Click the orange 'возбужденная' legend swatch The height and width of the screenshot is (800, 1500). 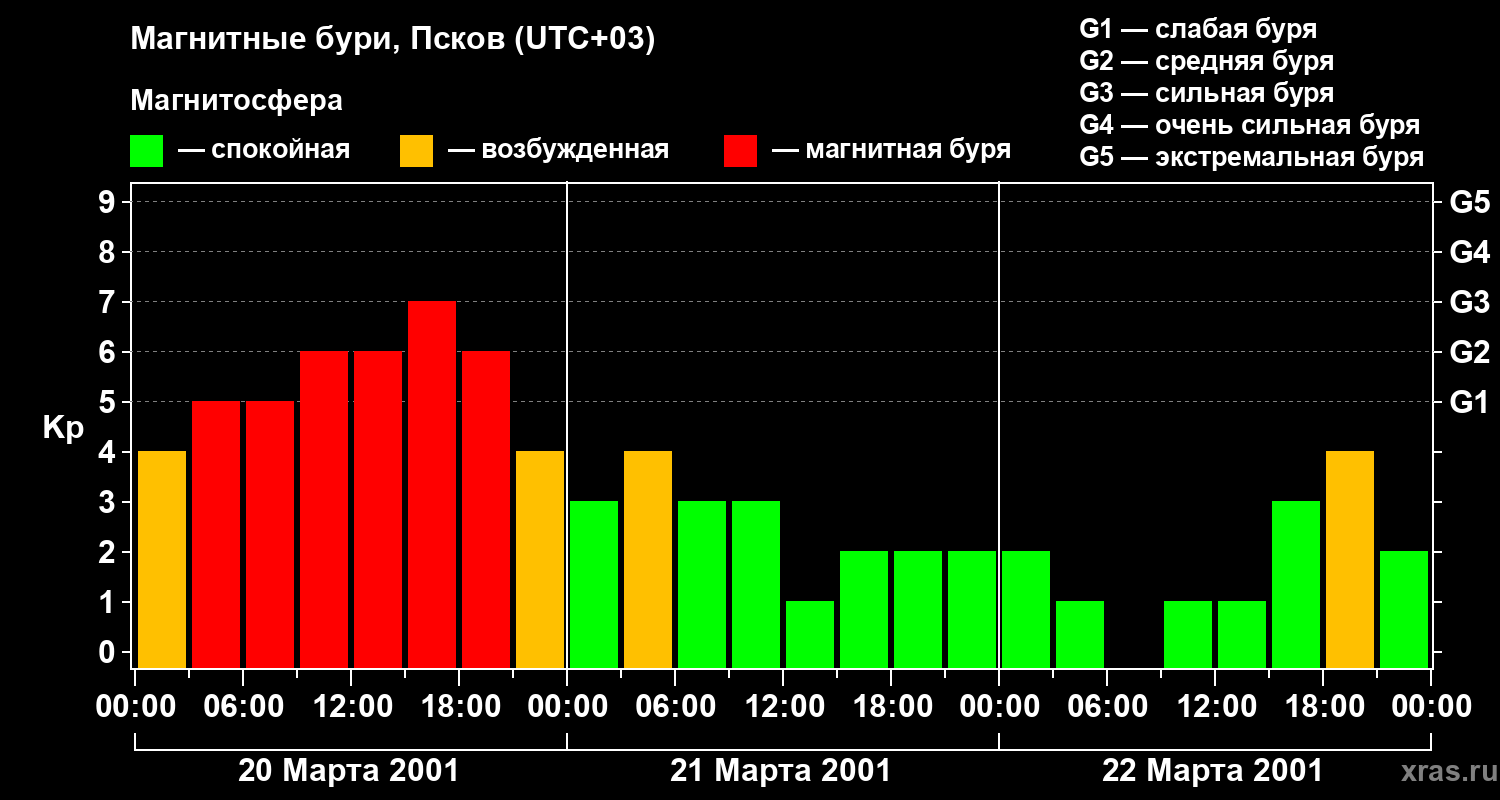pyautogui.click(x=417, y=151)
